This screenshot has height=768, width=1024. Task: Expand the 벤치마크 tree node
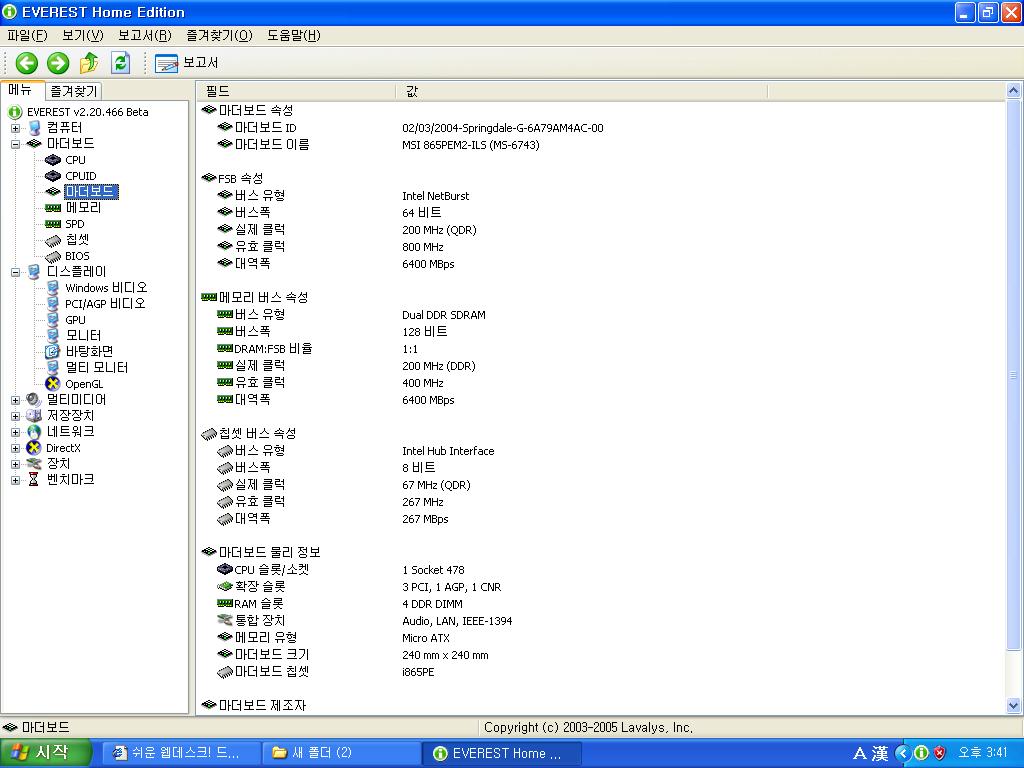click(x=15, y=480)
